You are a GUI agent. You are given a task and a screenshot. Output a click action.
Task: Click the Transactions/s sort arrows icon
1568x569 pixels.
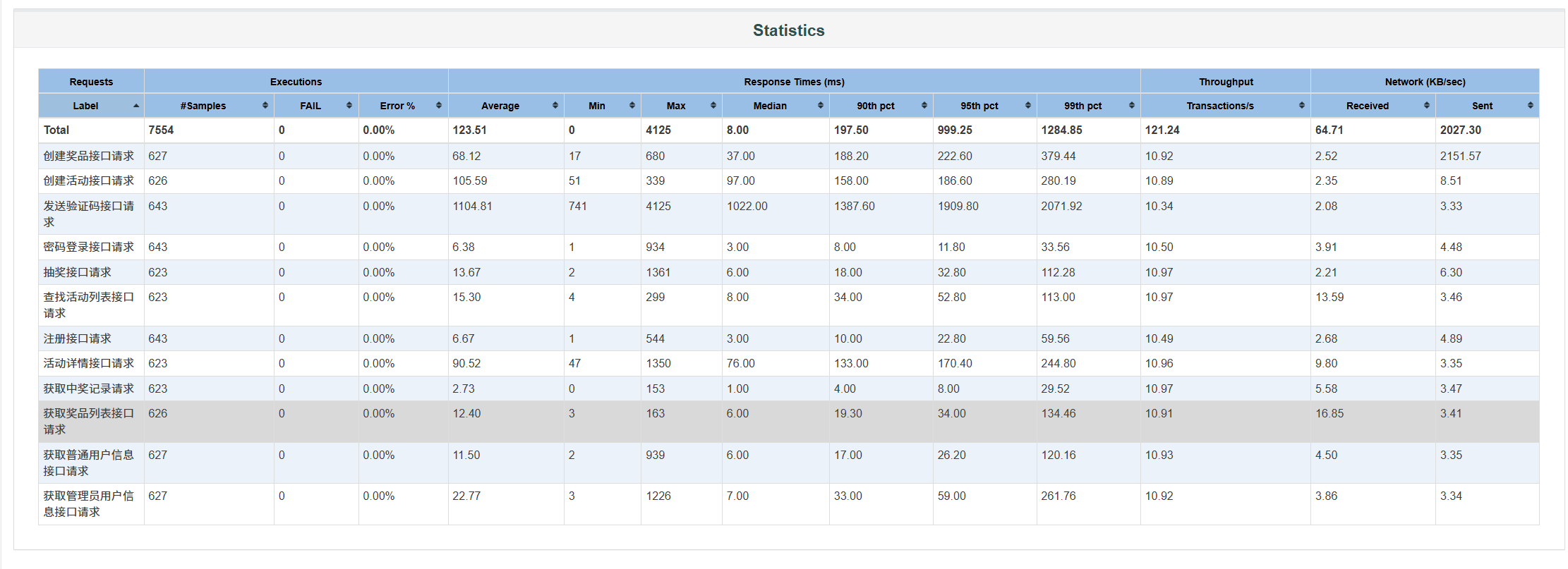(1302, 106)
